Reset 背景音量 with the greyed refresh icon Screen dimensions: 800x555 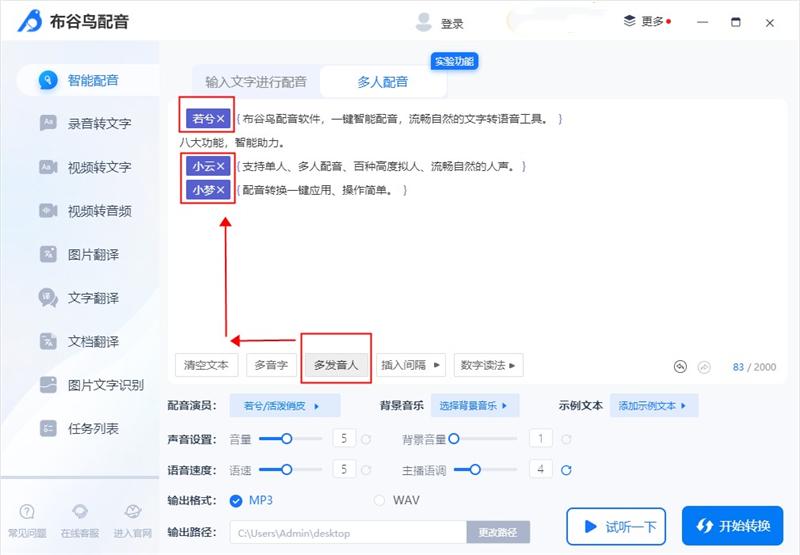coord(566,439)
